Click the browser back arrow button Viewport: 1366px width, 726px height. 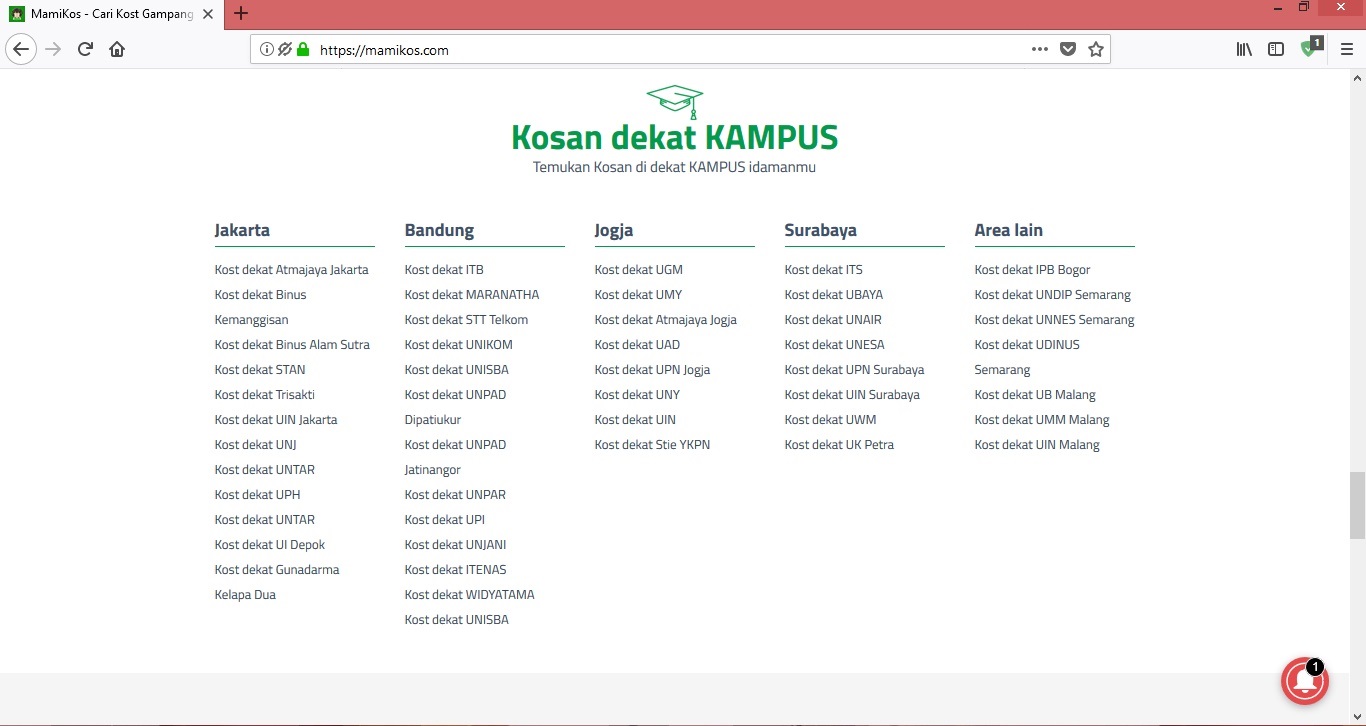(21, 49)
